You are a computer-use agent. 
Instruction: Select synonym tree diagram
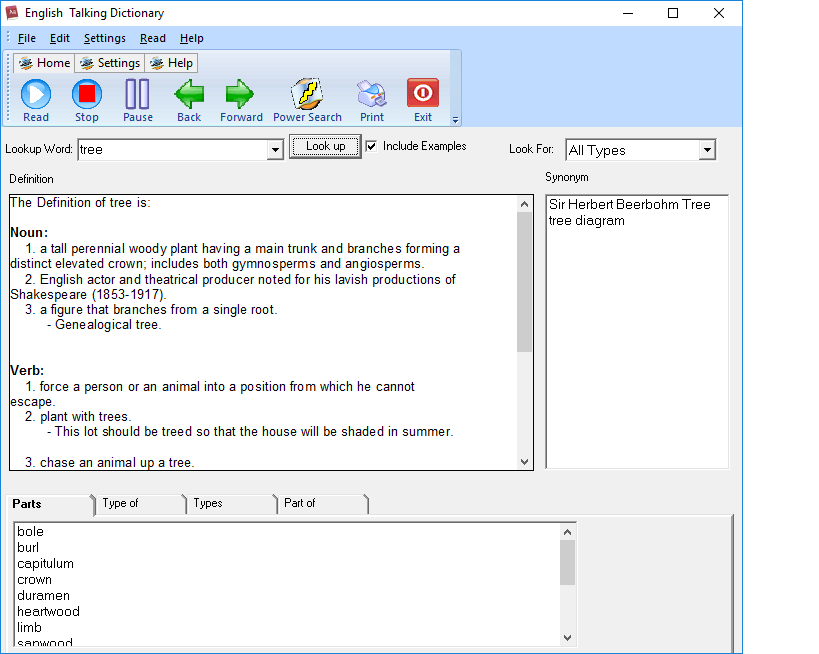tap(587, 220)
